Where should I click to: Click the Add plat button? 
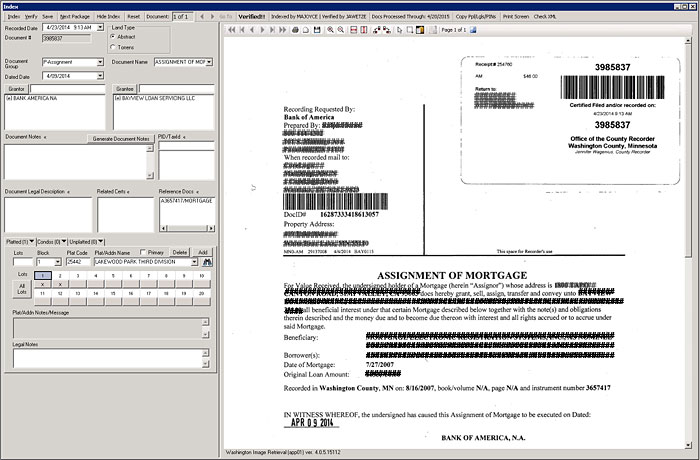(203, 252)
